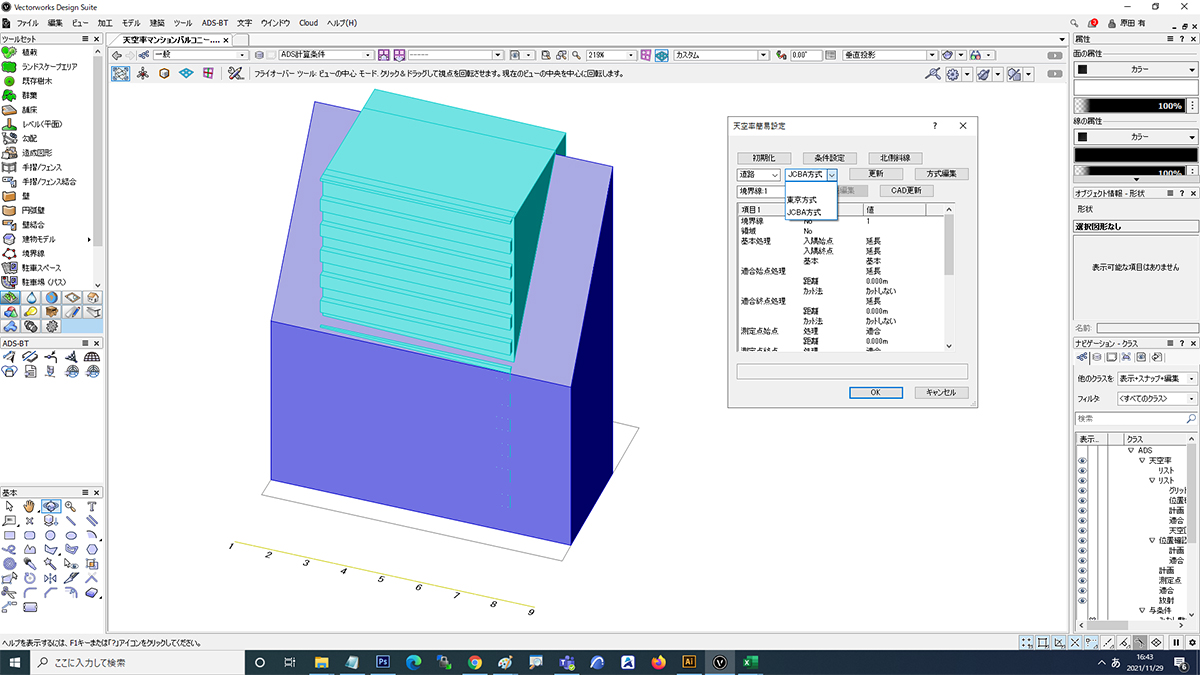The height and width of the screenshot is (675, 1200).
Task: Open the フィルタ class filter dropdown
Action: [x=1157, y=399]
